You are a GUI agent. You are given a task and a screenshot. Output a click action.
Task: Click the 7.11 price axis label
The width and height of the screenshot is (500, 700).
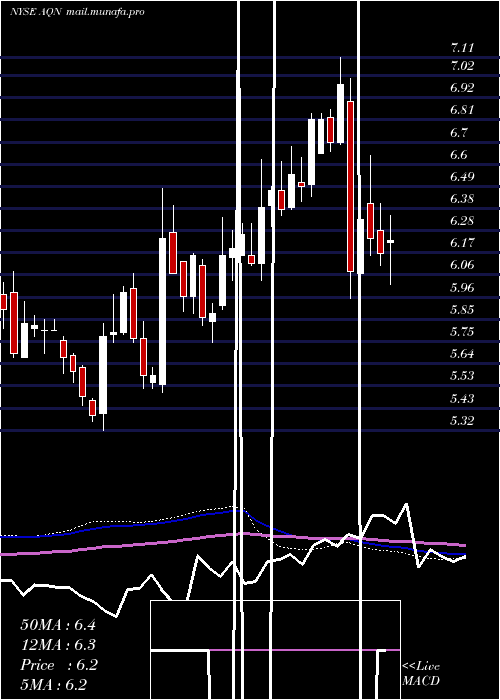tap(462, 47)
